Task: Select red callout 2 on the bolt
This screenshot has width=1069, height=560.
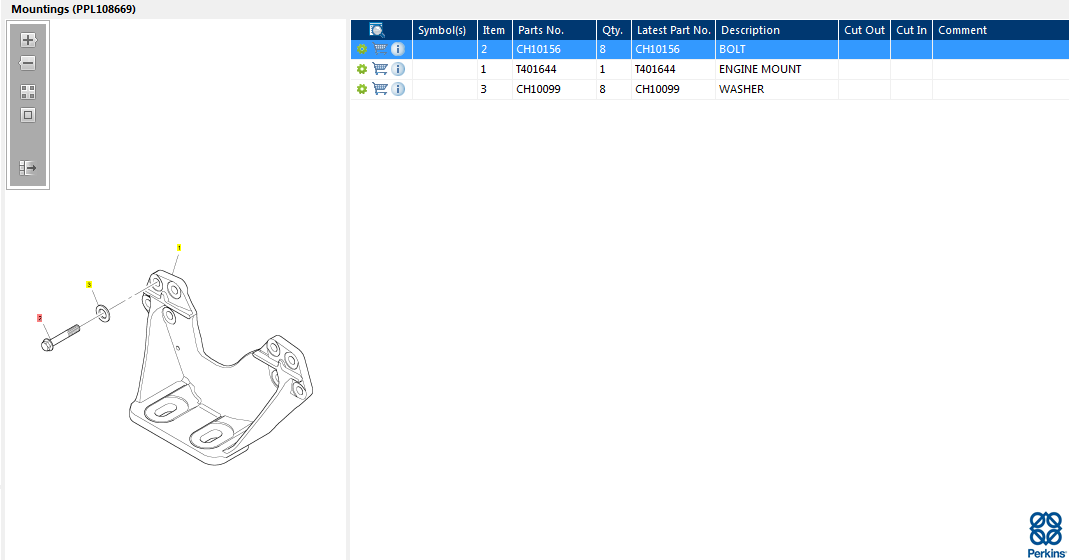Action: pos(40,318)
